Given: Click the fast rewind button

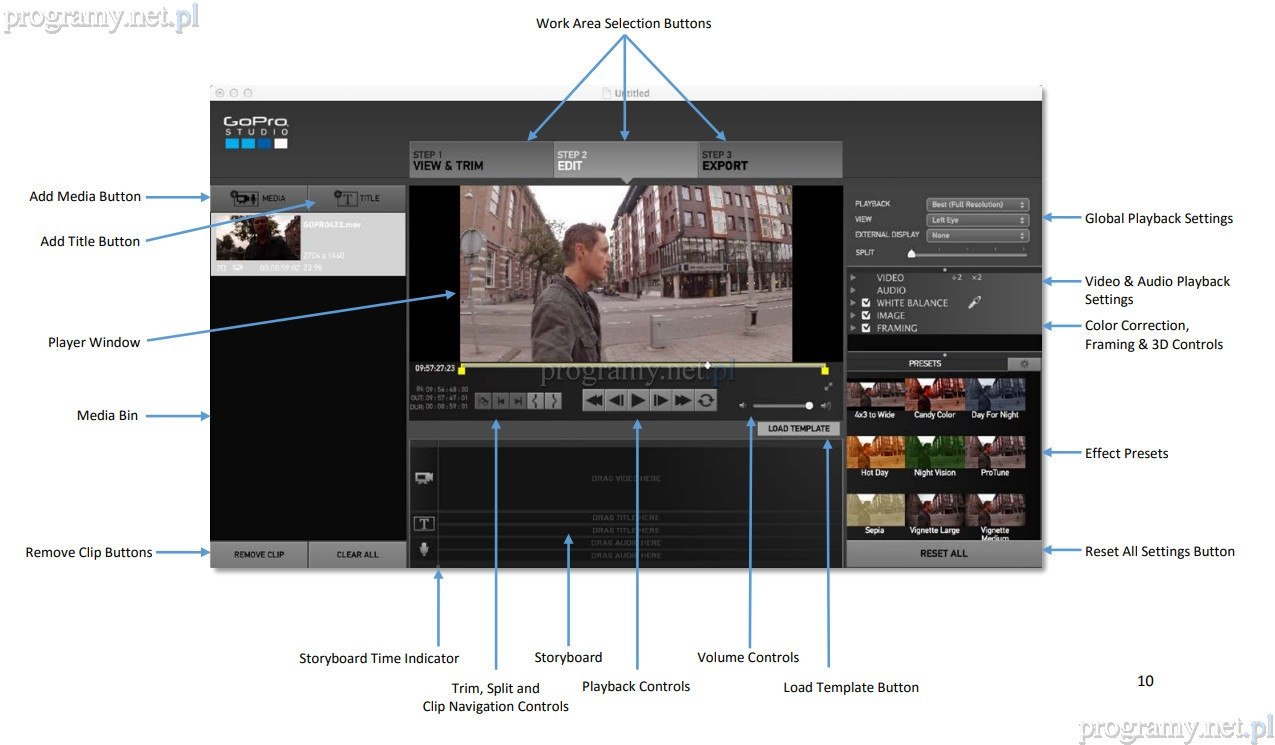Looking at the screenshot, I should [x=594, y=400].
